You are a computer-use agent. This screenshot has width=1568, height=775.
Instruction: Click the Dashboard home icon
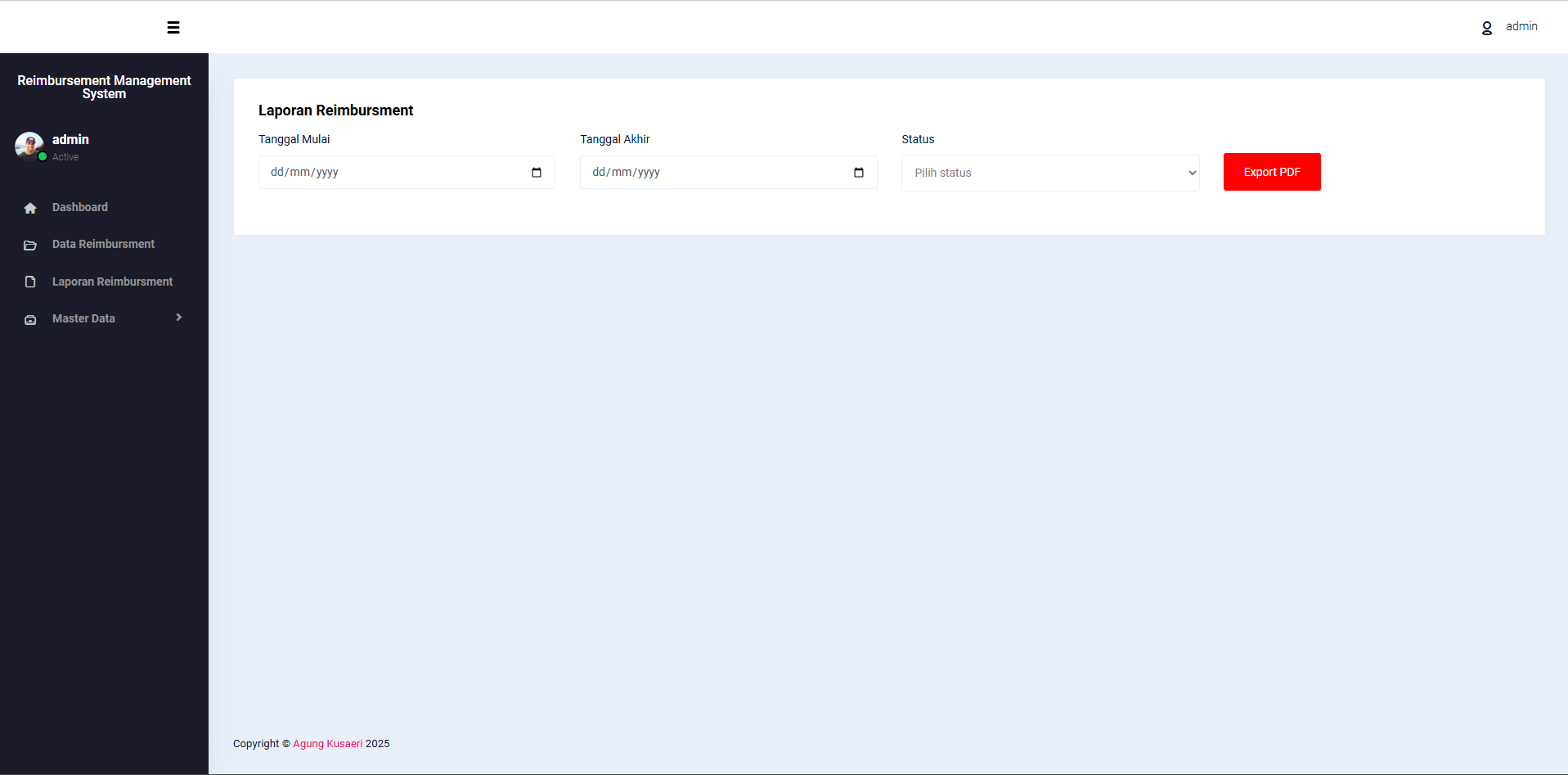pyautogui.click(x=30, y=208)
